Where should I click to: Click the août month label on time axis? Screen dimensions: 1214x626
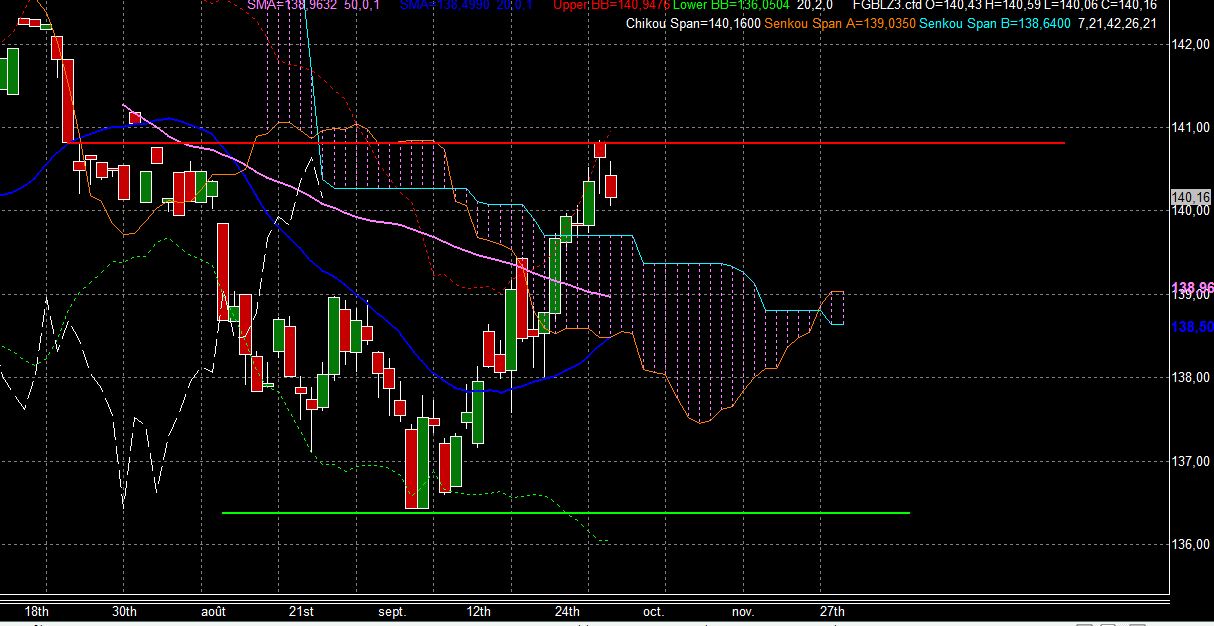tap(214, 611)
